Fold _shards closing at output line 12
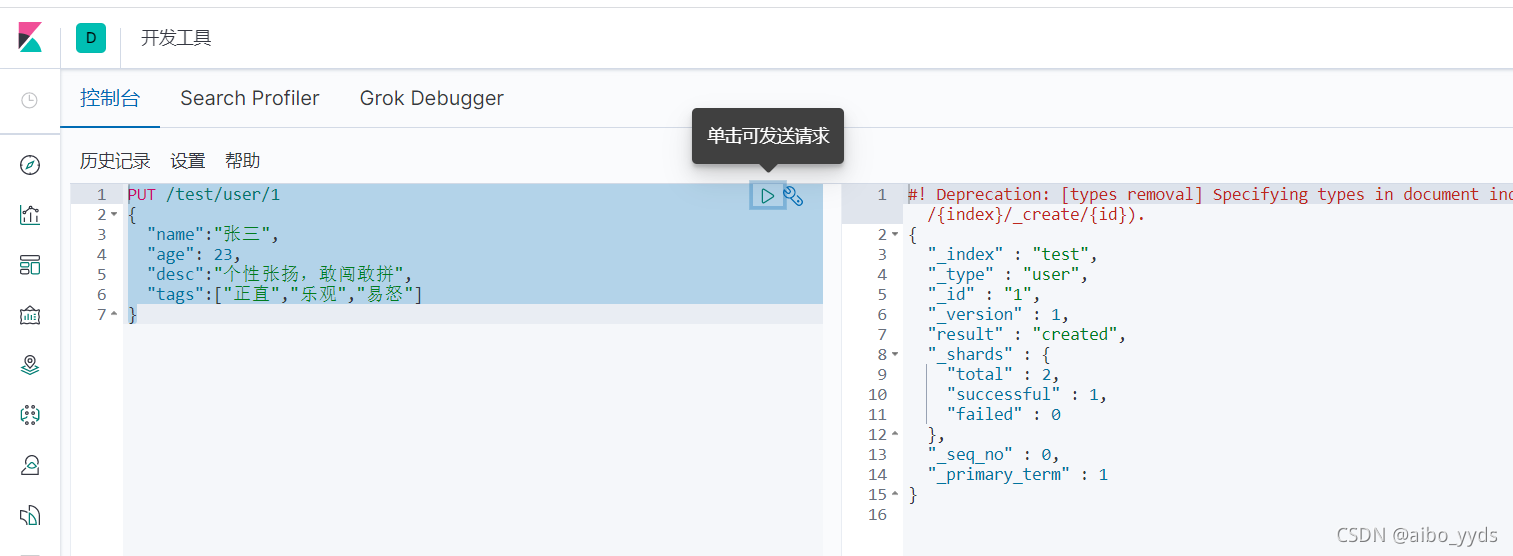The width and height of the screenshot is (1513, 556). [x=895, y=434]
